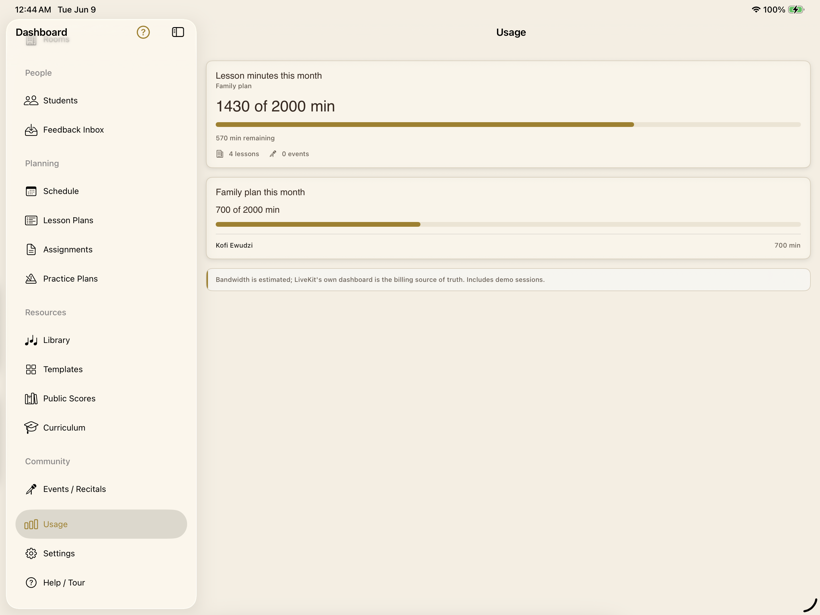Open the Settings menu item
Image resolution: width=820 pixels, height=615 pixels.
click(x=101, y=553)
